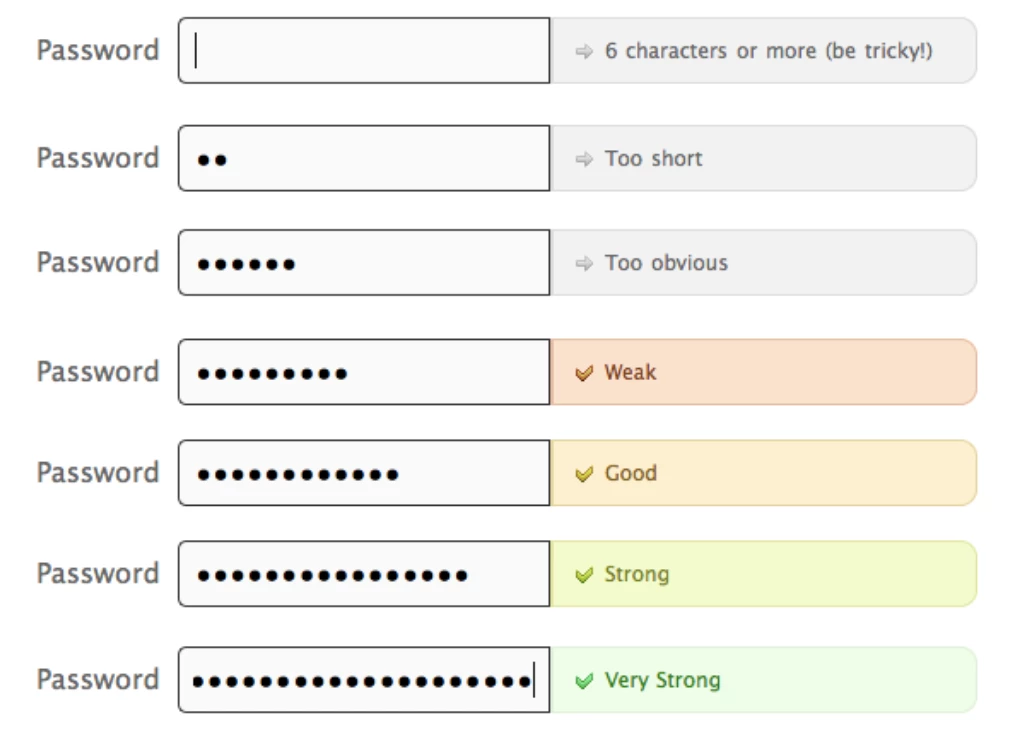Click the yellow Good strength indicator
1022x738 pixels.
point(763,473)
